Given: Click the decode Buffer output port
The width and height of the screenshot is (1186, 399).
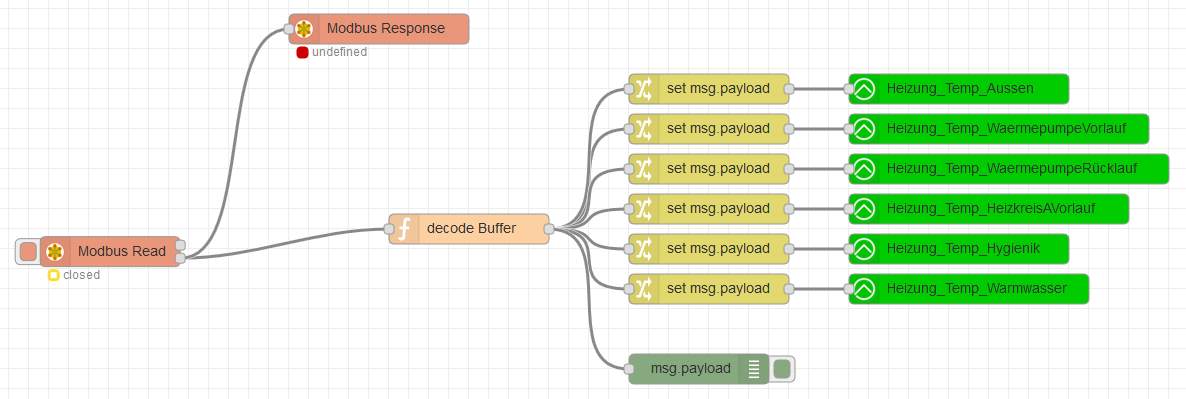Looking at the screenshot, I should point(549,228).
